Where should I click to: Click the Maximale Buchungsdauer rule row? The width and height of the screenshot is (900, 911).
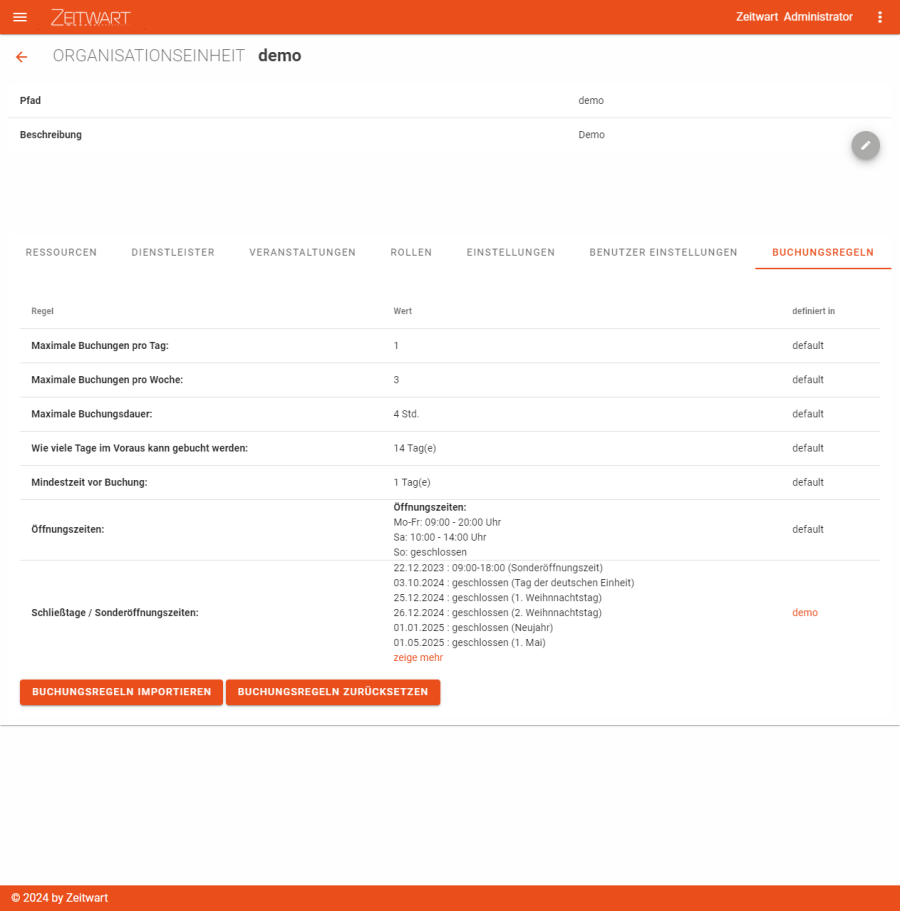[x=449, y=414]
